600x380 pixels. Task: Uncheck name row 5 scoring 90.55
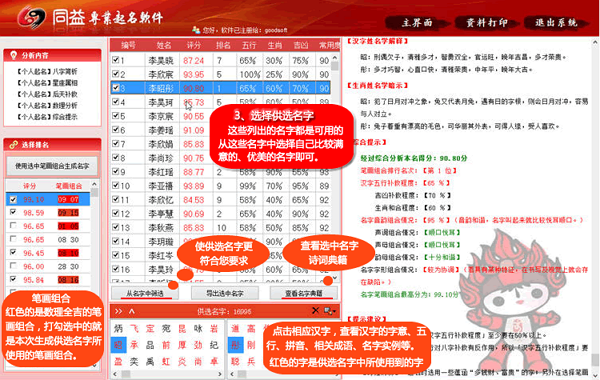pyautogui.click(x=116, y=115)
